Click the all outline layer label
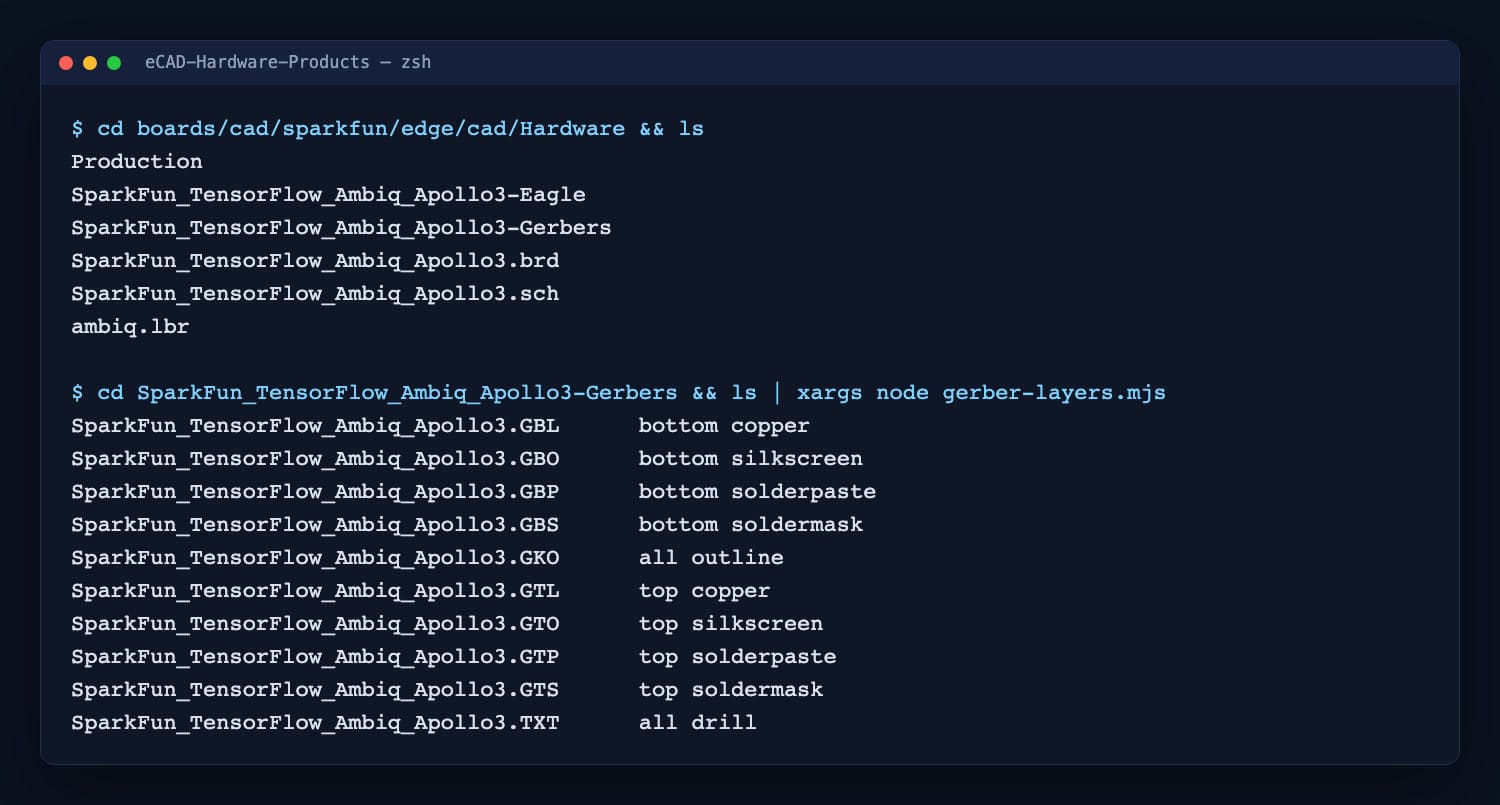The image size is (1500, 805). (x=711, y=558)
